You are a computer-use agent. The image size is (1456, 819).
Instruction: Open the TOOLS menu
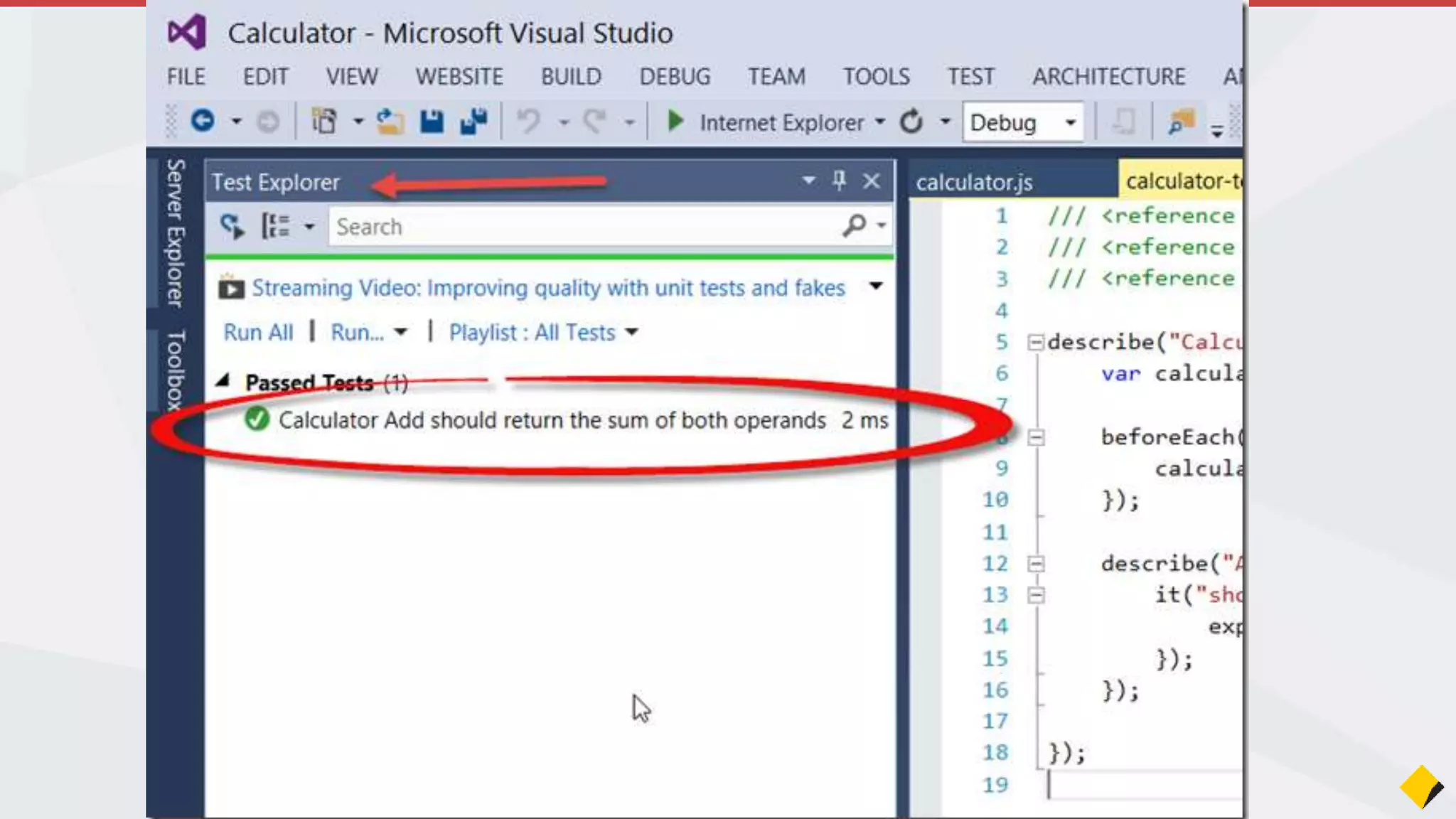pos(876,76)
